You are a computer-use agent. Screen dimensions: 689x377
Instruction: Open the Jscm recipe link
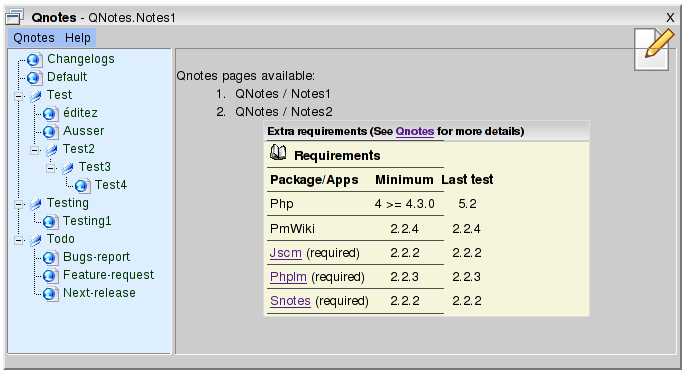[286, 253]
